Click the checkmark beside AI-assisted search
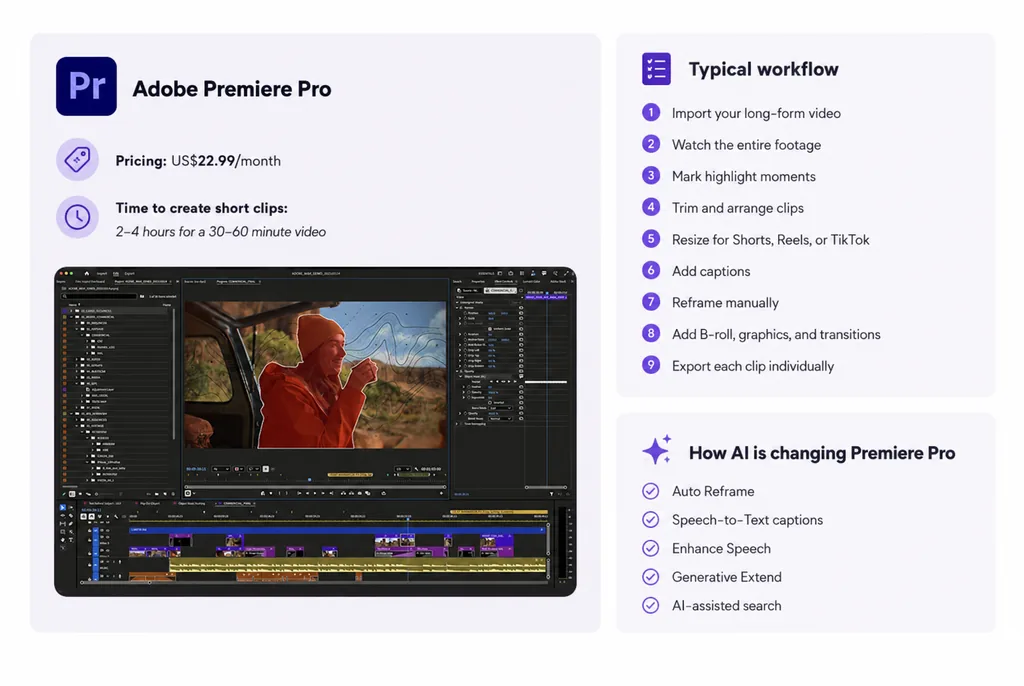The image size is (1024, 686). point(650,606)
